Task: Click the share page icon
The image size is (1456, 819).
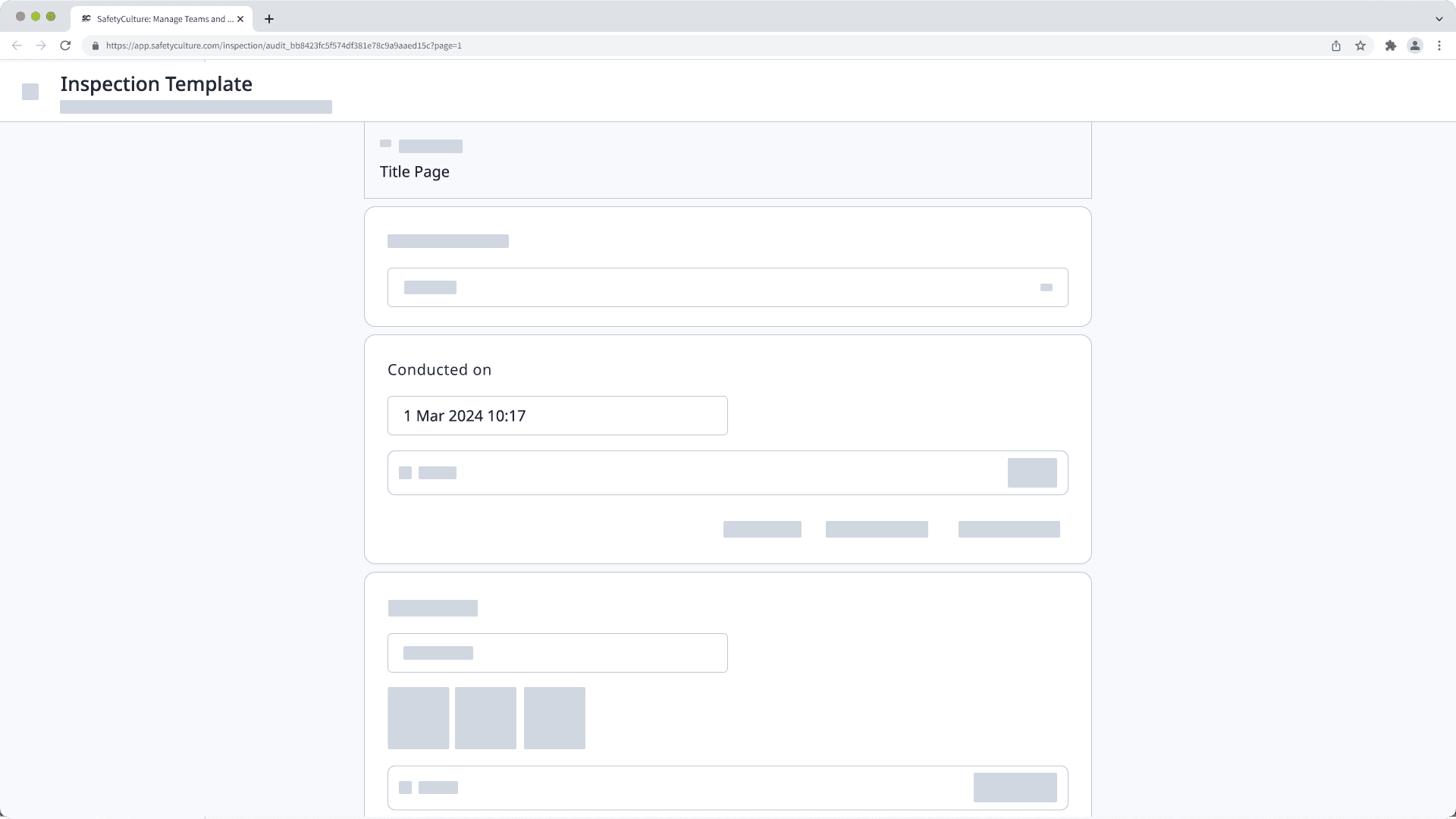Action: click(x=1336, y=45)
